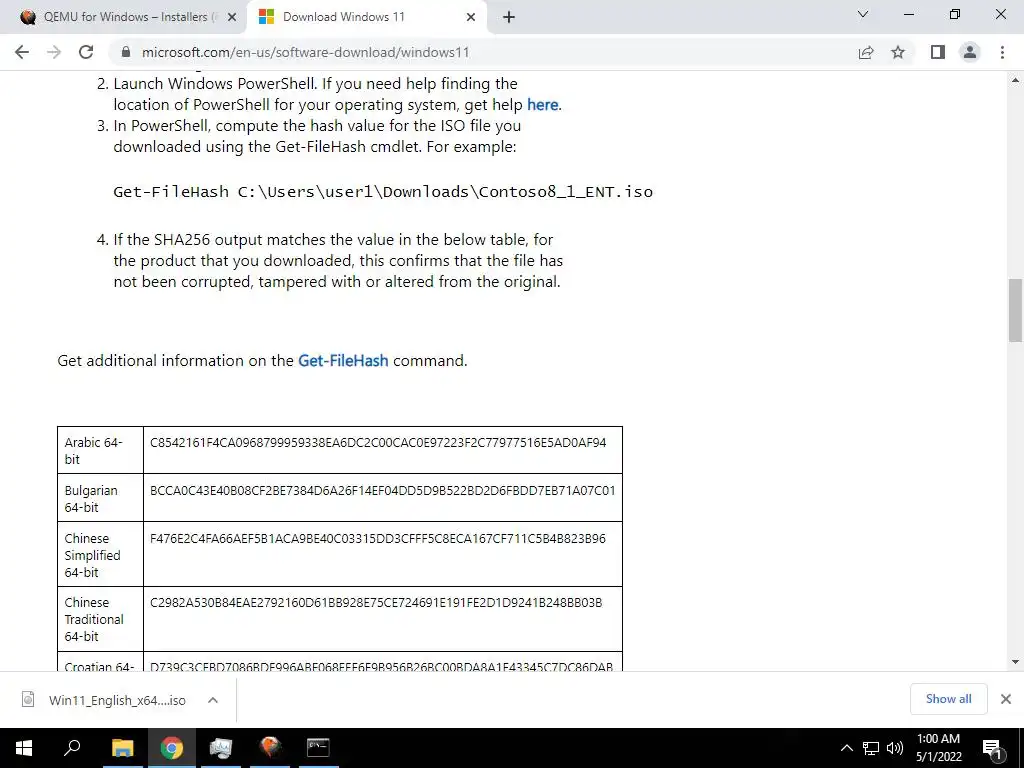Open the PowerShell help 'here' link
The height and width of the screenshot is (768, 1024).
542,104
